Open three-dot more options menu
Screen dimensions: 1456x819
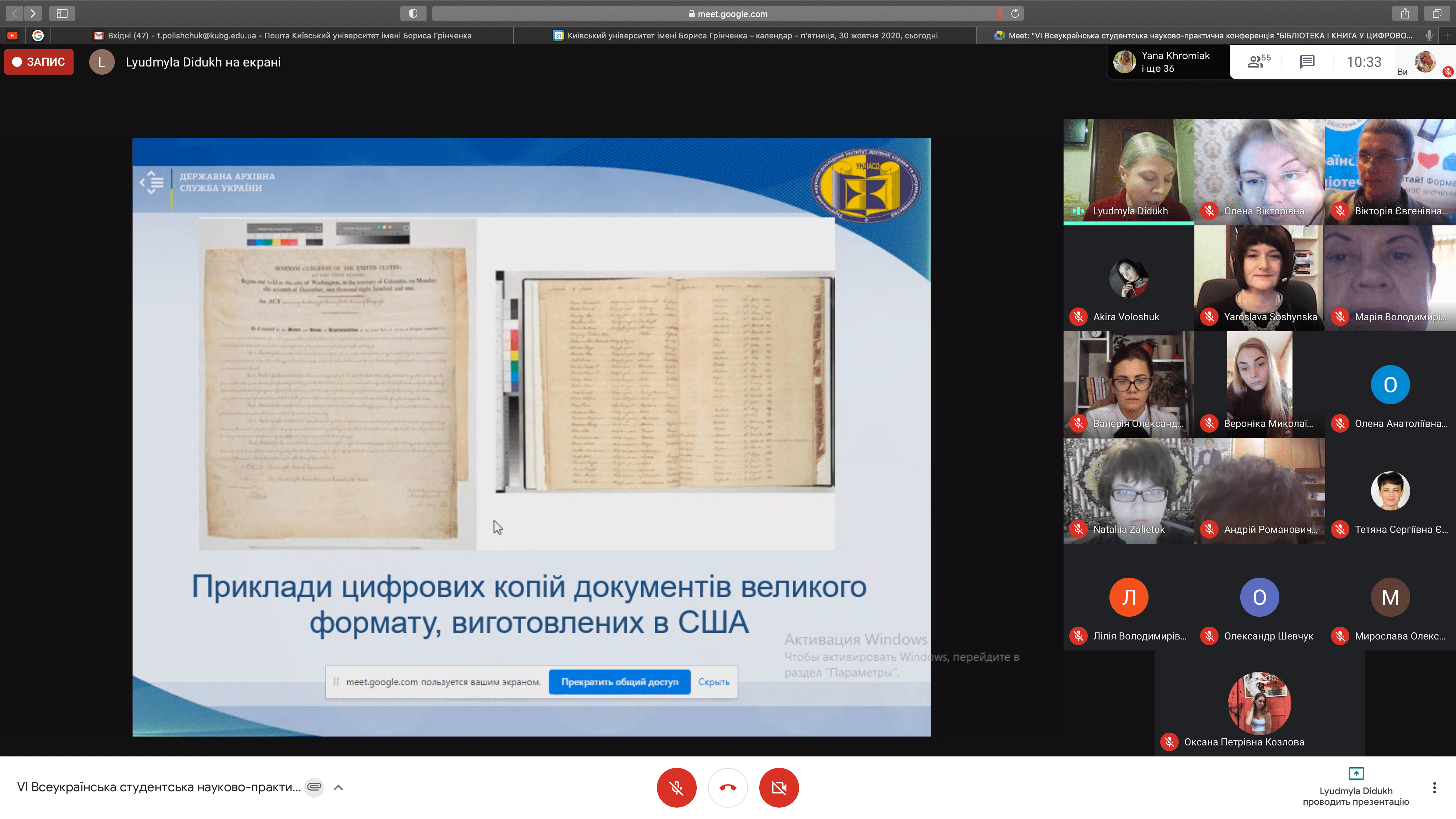point(1434,787)
